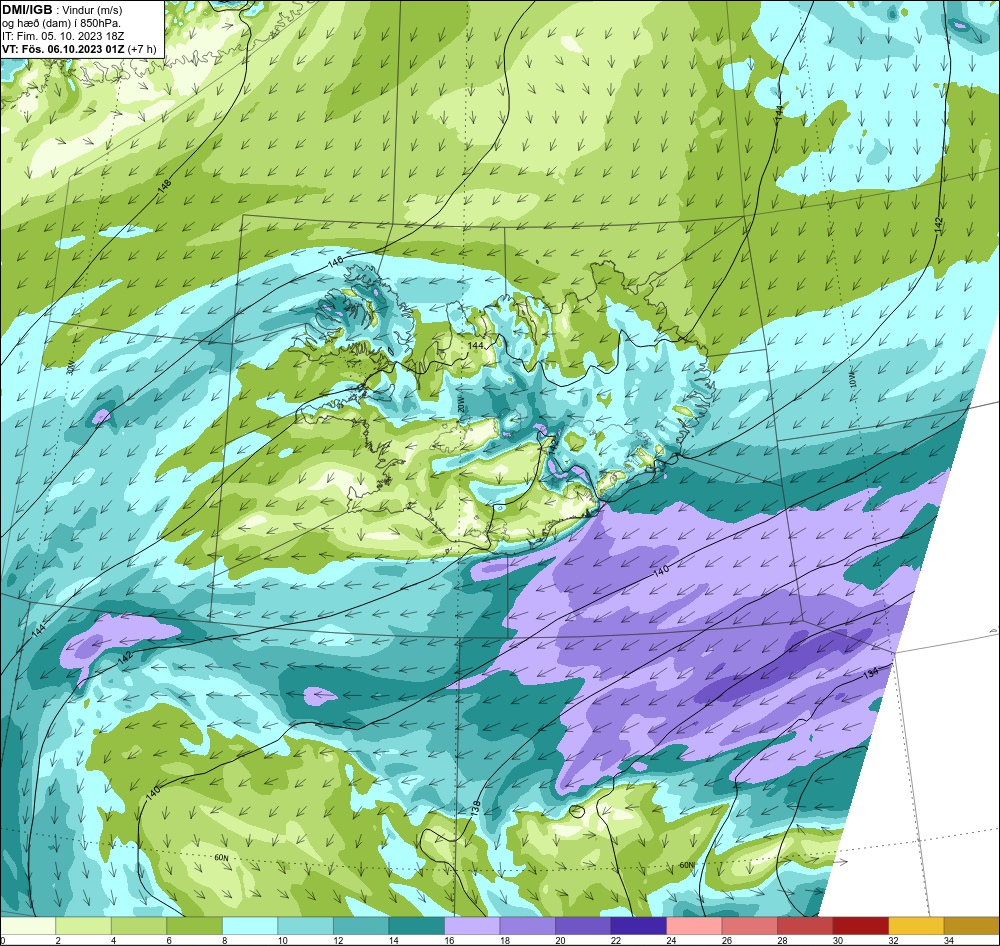Select the 6–8 m/s olive green swatch
This screenshot has height=946, width=1000.
click(195, 926)
